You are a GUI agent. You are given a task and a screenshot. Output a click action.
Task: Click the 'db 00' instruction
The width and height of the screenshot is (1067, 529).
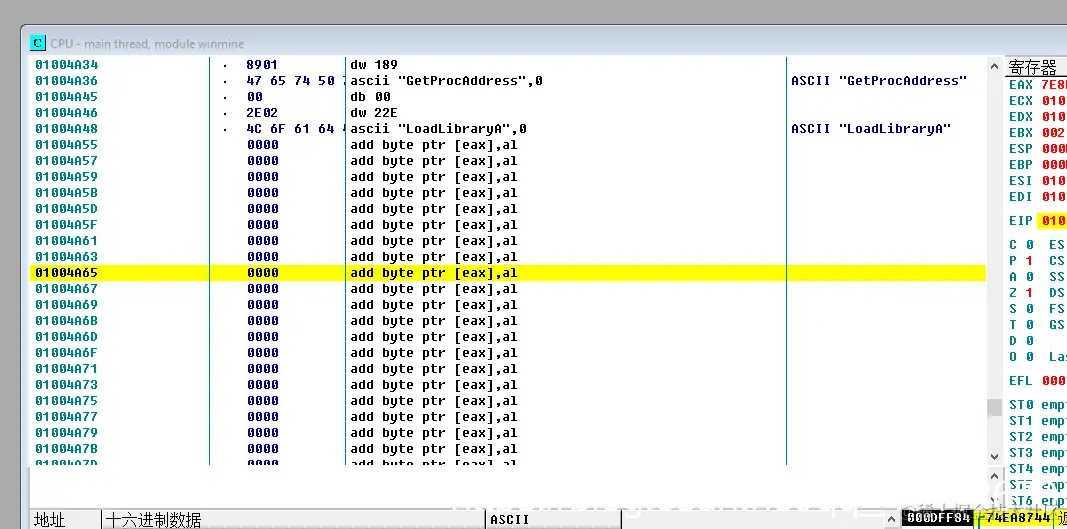pos(370,97)
